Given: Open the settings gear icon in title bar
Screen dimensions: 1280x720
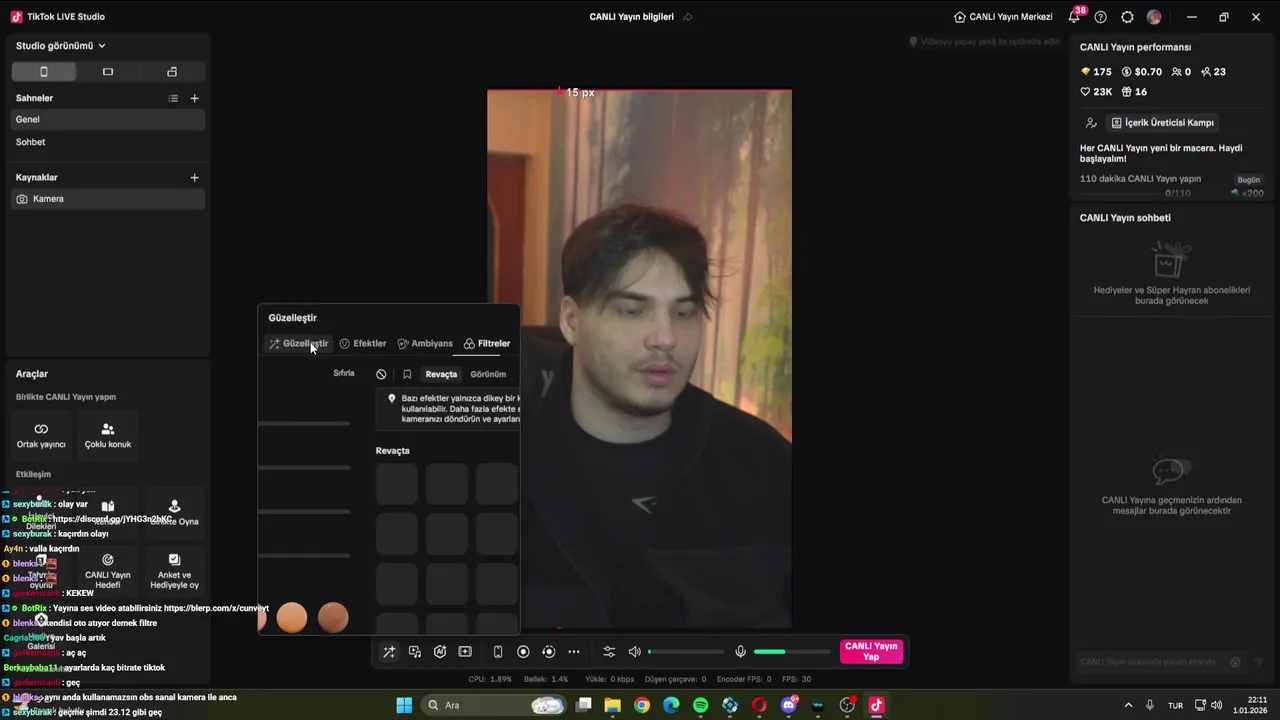Looking at the screenshot, I should [1128, 17].
